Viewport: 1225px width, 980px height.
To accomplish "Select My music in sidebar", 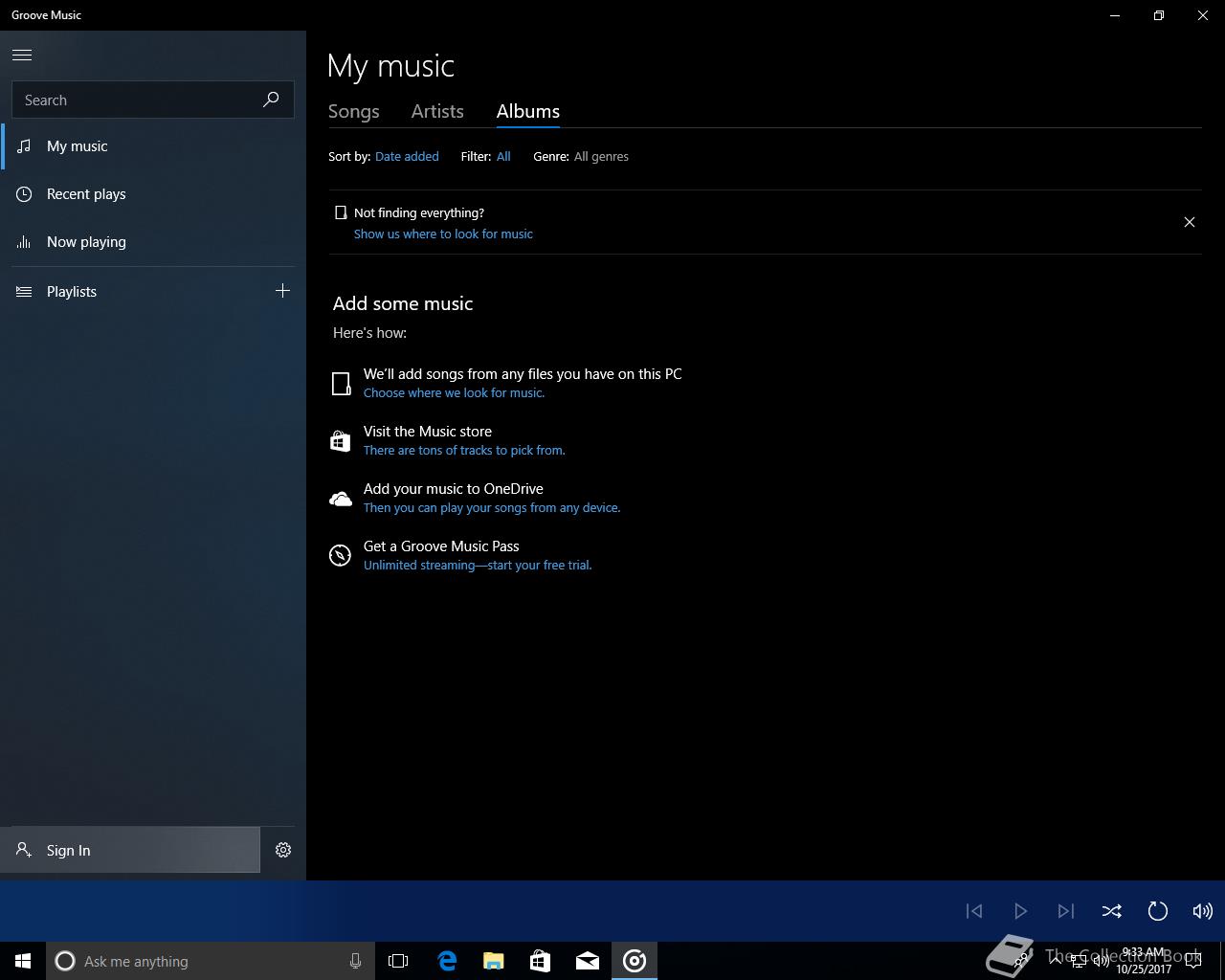I will 153,146.
